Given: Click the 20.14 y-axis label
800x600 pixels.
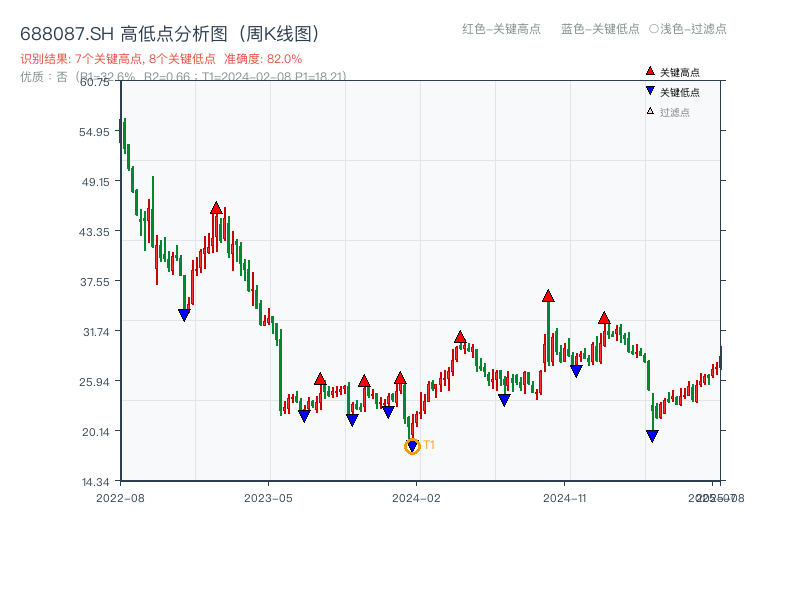Looking at the screenshot, I should point(95,432).
